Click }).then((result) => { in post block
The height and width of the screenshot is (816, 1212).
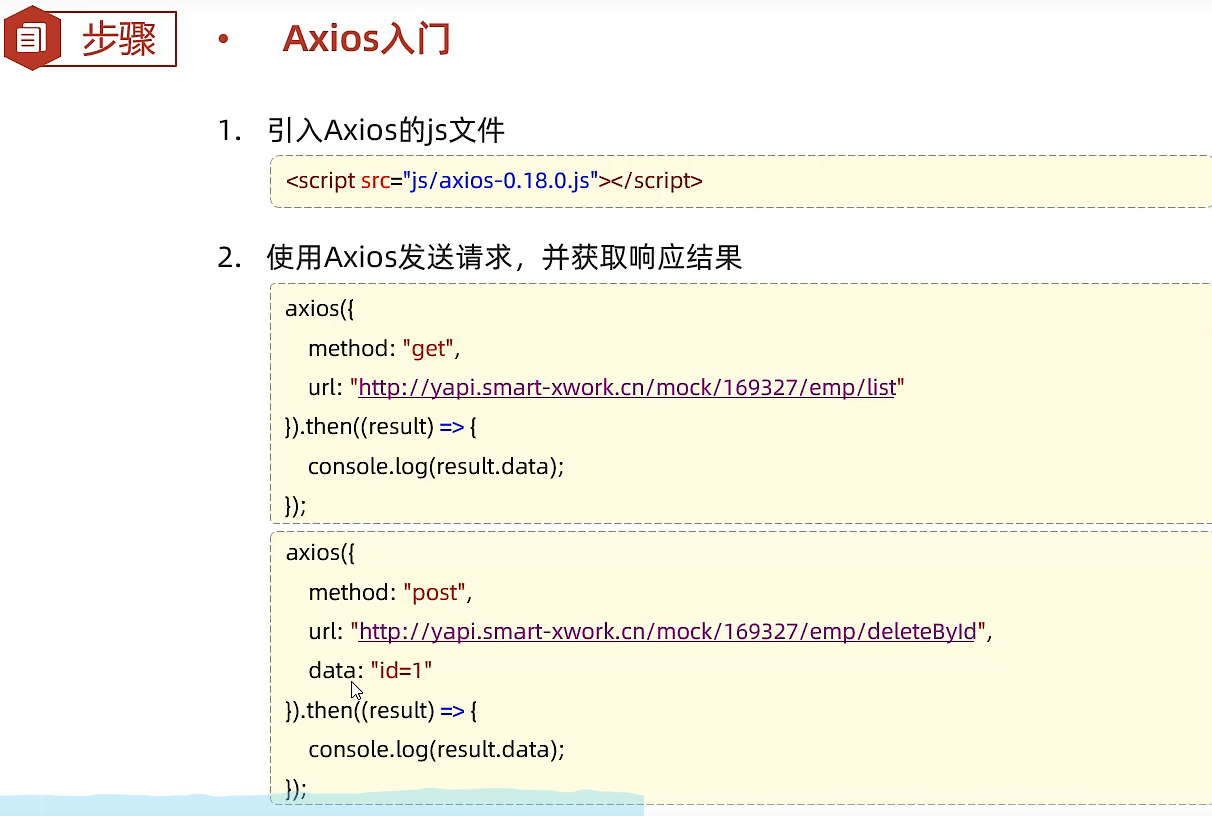click(381, 710)
